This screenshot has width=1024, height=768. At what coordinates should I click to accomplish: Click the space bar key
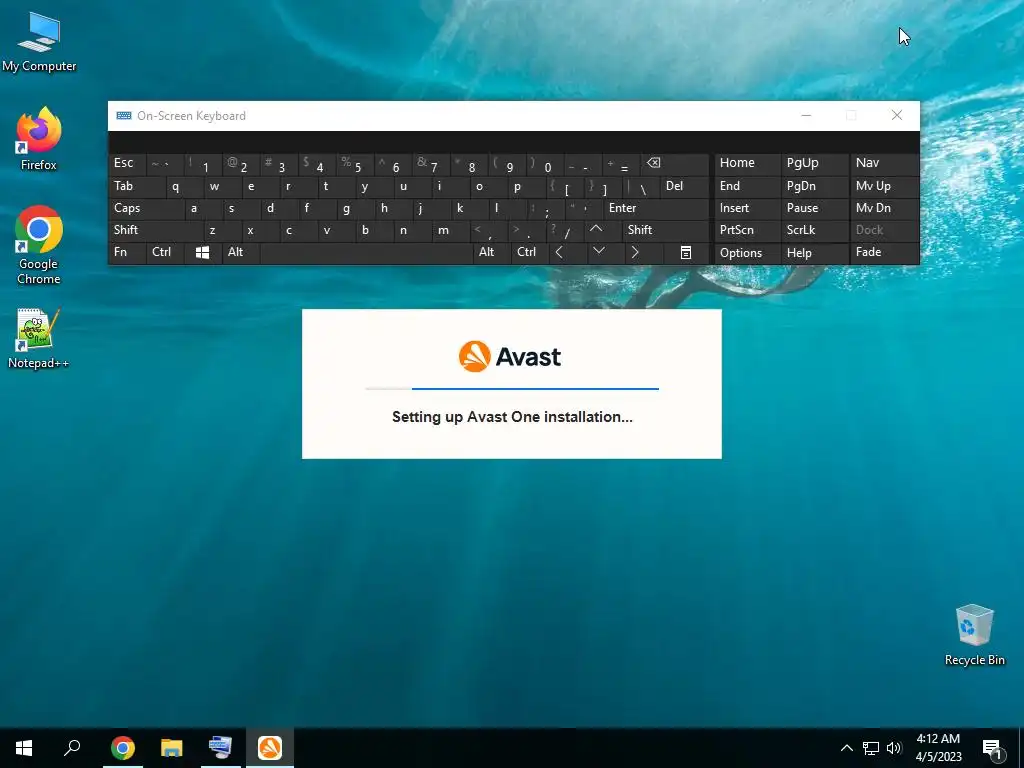pos(366,253)
